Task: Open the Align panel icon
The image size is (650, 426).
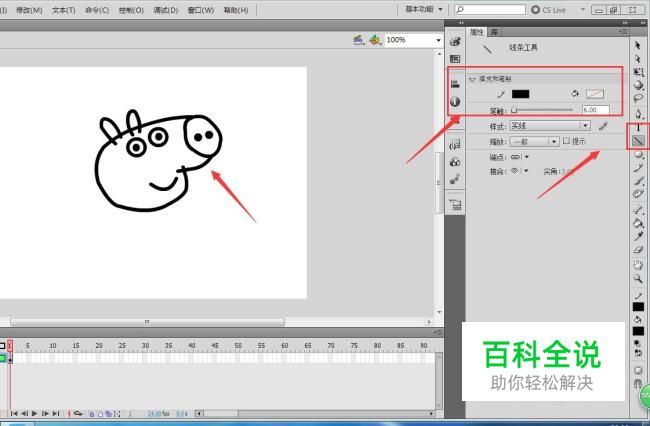Action: [455, 84]
